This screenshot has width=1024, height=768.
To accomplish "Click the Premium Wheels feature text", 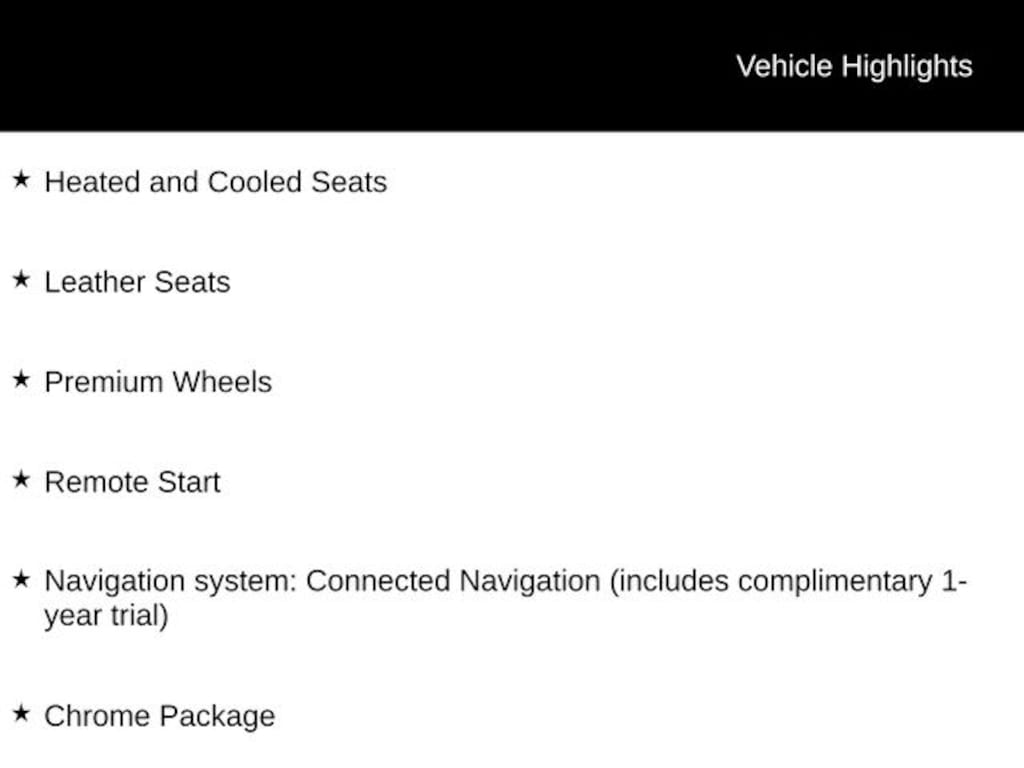I will (158, 382).
